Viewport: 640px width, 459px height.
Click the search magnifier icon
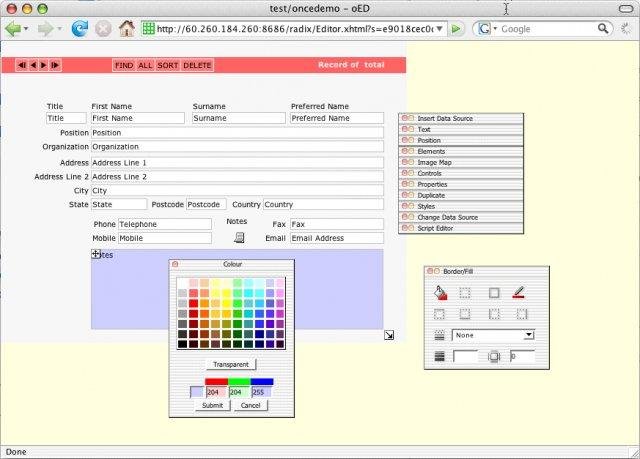pos(603,29)
